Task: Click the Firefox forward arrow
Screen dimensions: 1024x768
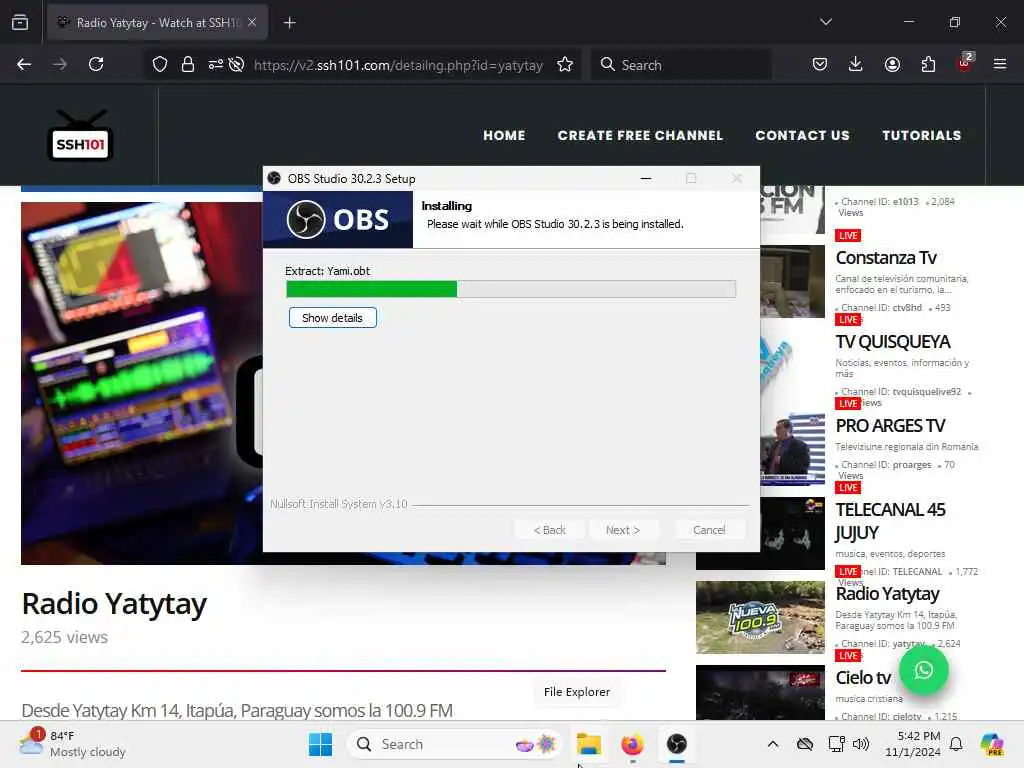Action: point(60,64)
